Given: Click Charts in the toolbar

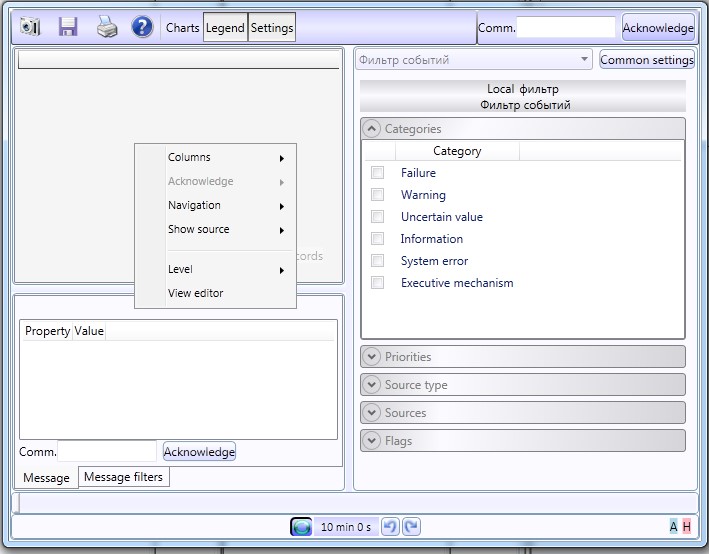Looking at the screenshot, I should [x=182, y=28].
